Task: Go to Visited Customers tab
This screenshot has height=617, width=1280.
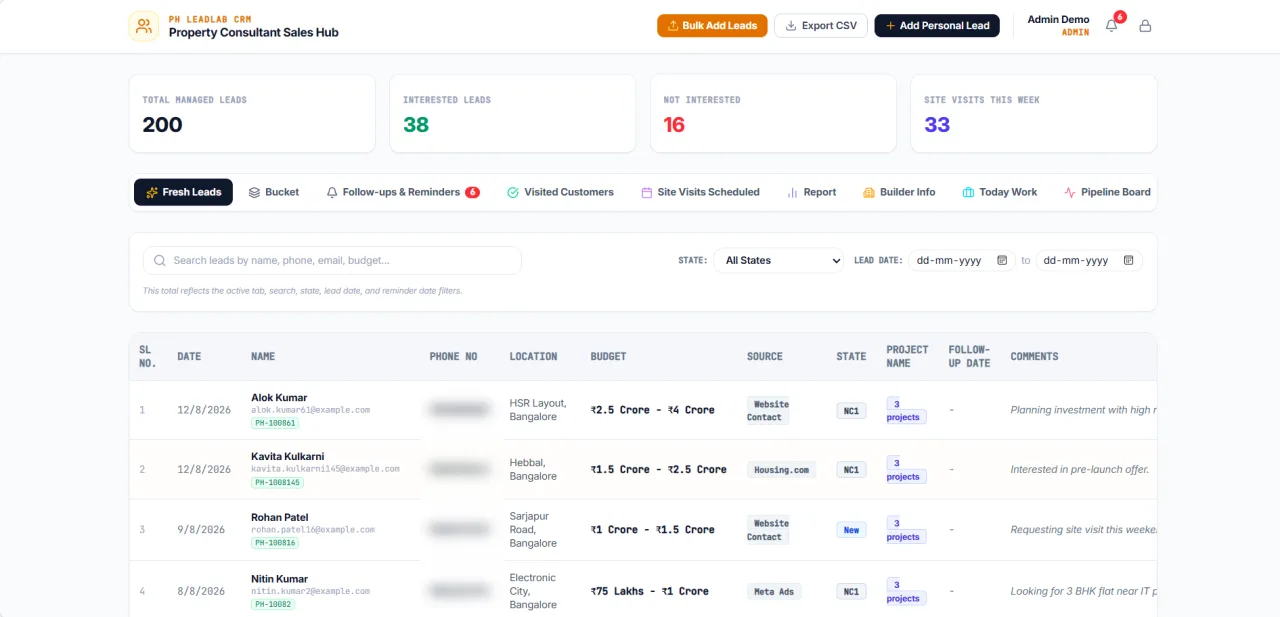Action: coord(560,192)
